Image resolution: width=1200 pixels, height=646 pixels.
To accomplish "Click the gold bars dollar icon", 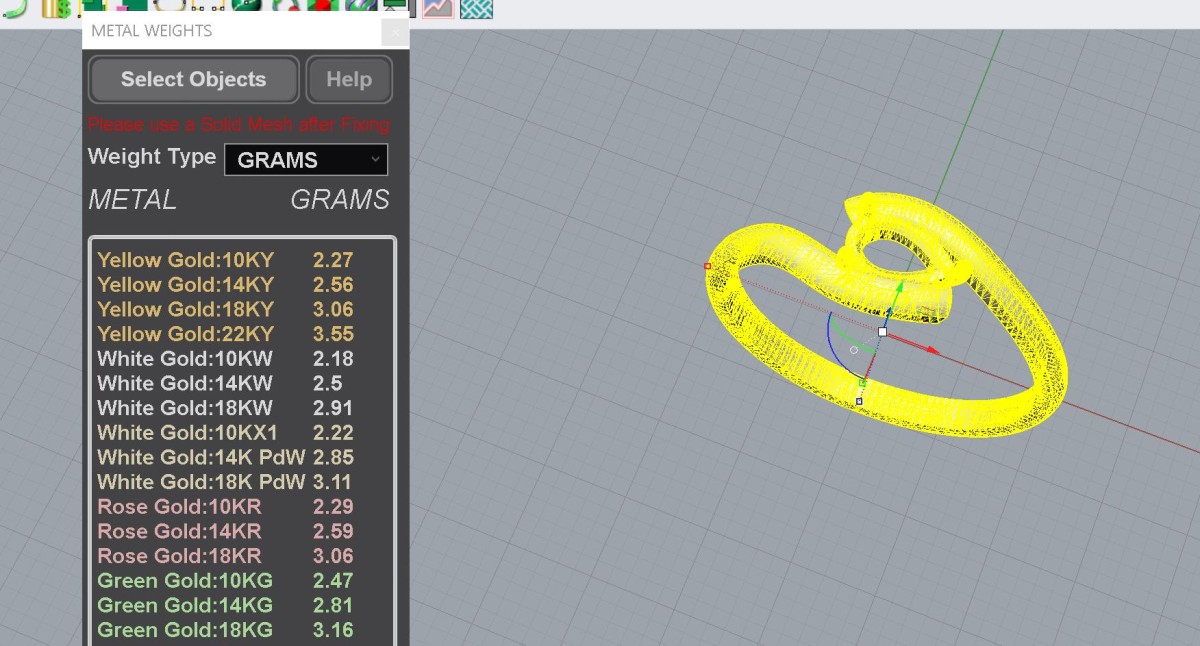I will point(56,8).
